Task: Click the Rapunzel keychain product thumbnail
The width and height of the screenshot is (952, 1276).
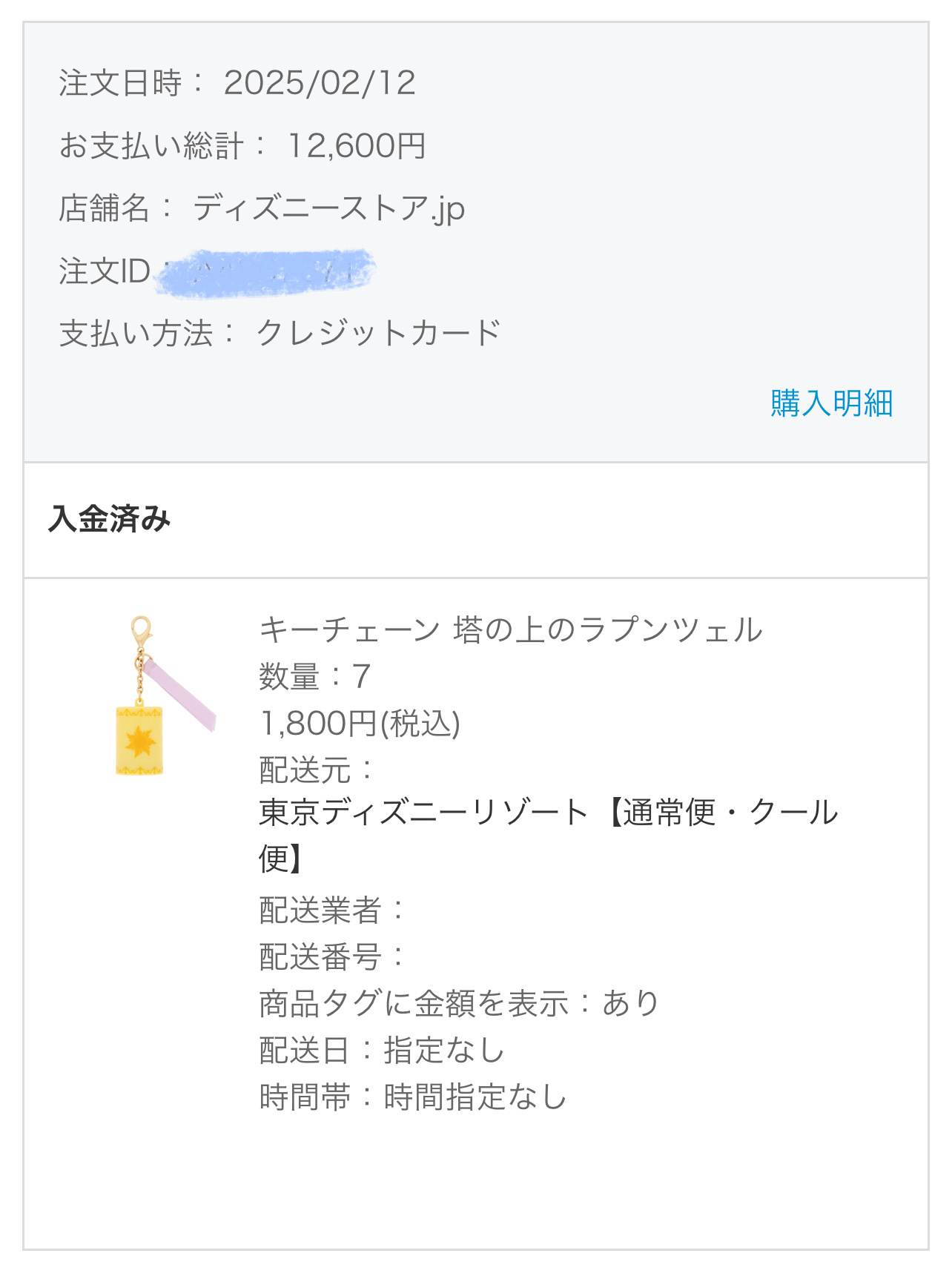Action: click(165, 695)
